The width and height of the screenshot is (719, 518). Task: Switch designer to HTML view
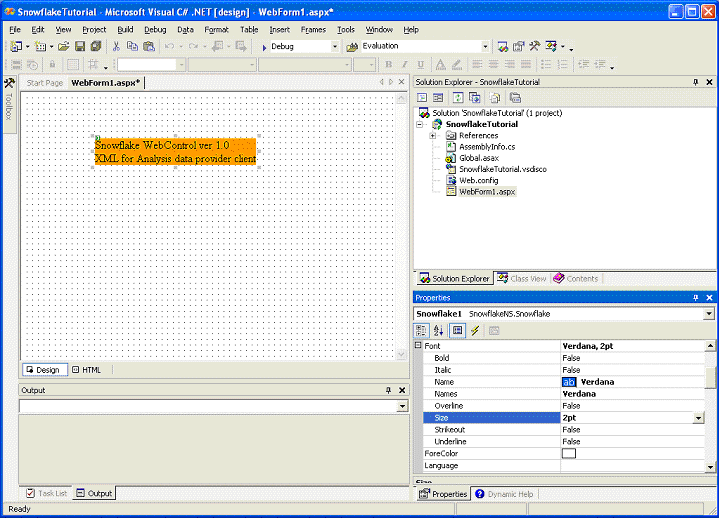point(87,370)
